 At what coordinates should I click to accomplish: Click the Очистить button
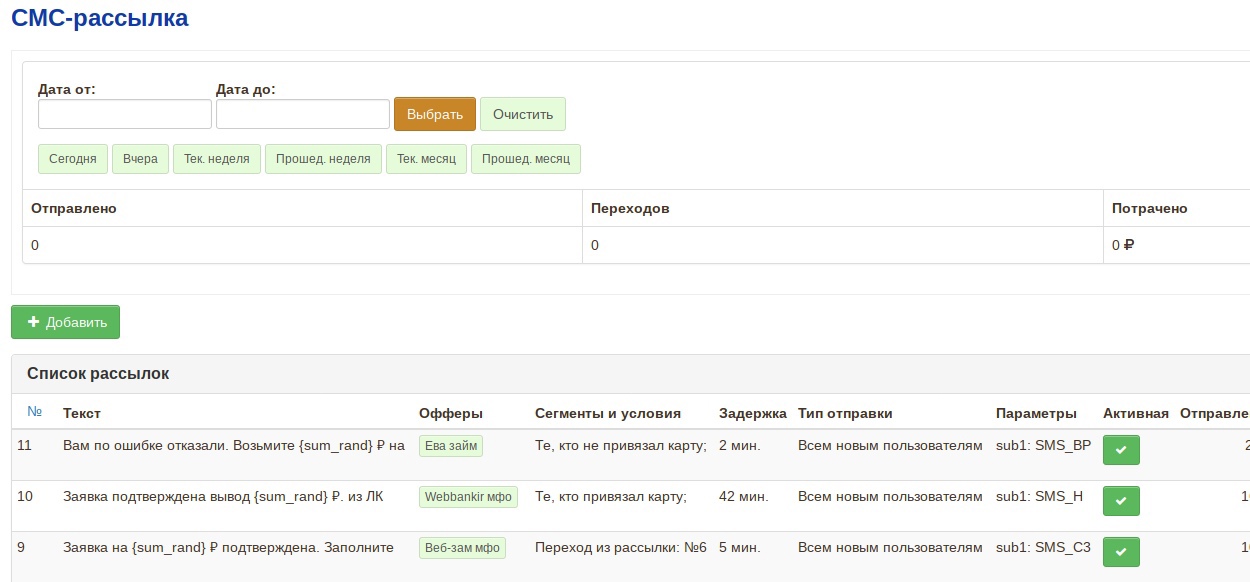pos(523,114)
